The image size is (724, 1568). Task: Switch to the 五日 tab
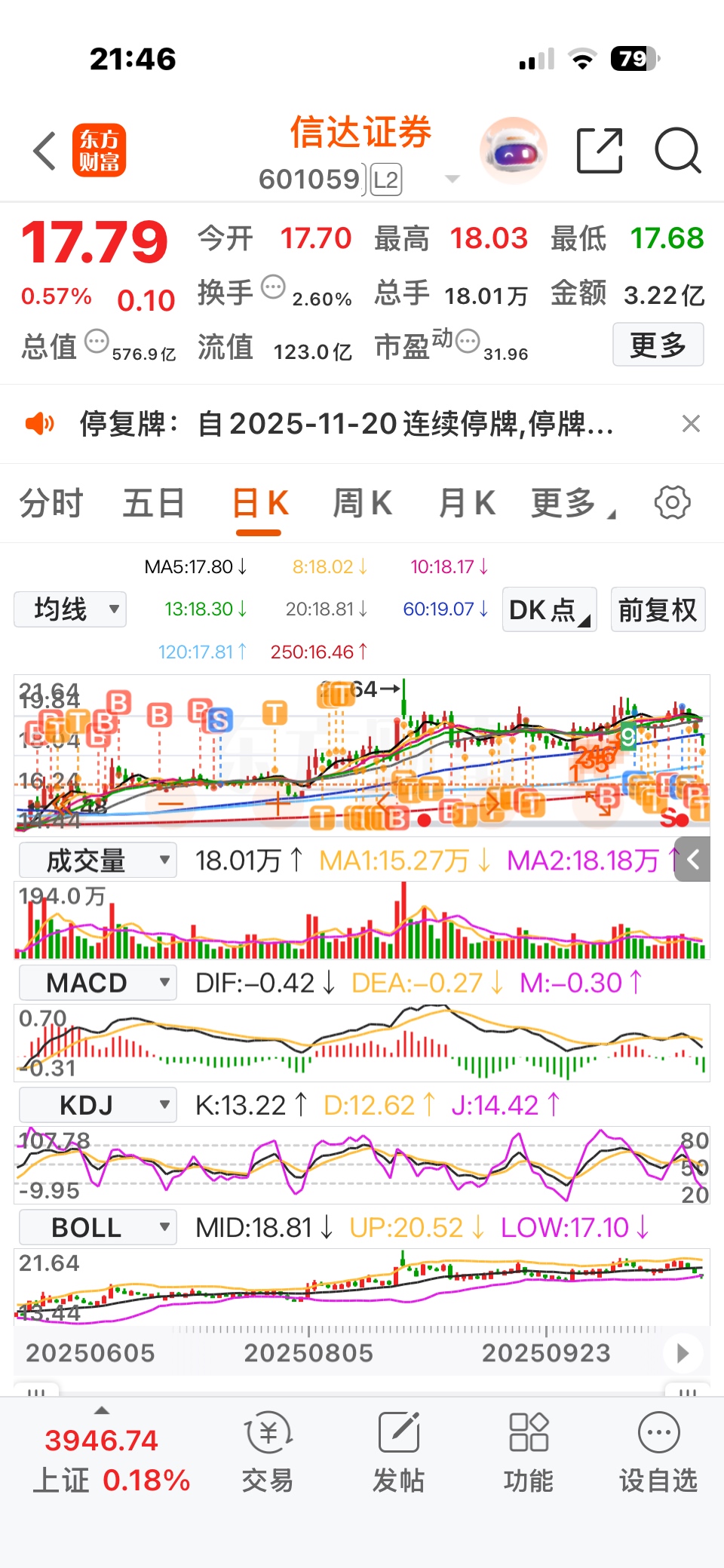click(x=154, y=503)
